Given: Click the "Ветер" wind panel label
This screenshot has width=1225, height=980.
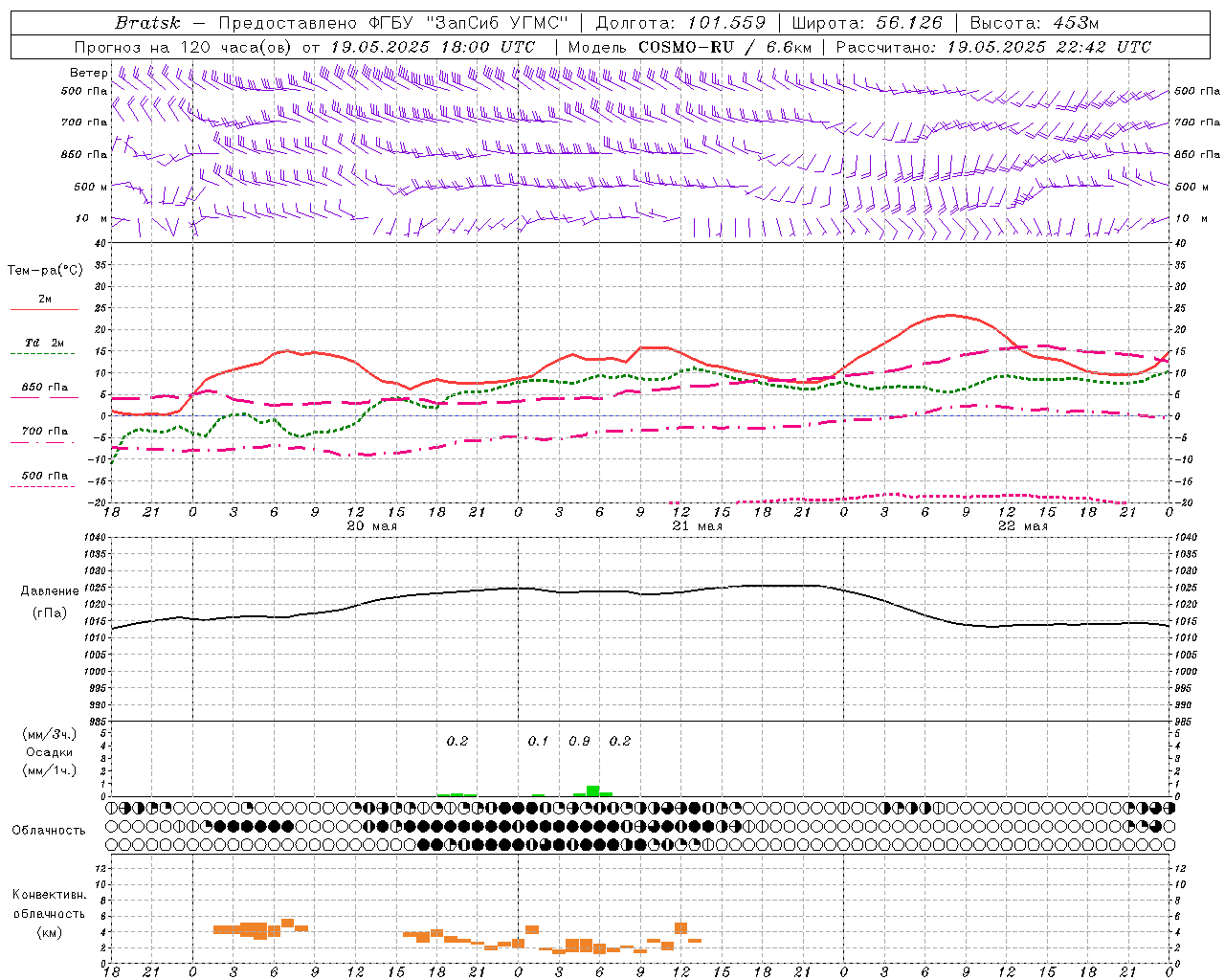Looking at the screenshot, I should [x=89, y=73].
